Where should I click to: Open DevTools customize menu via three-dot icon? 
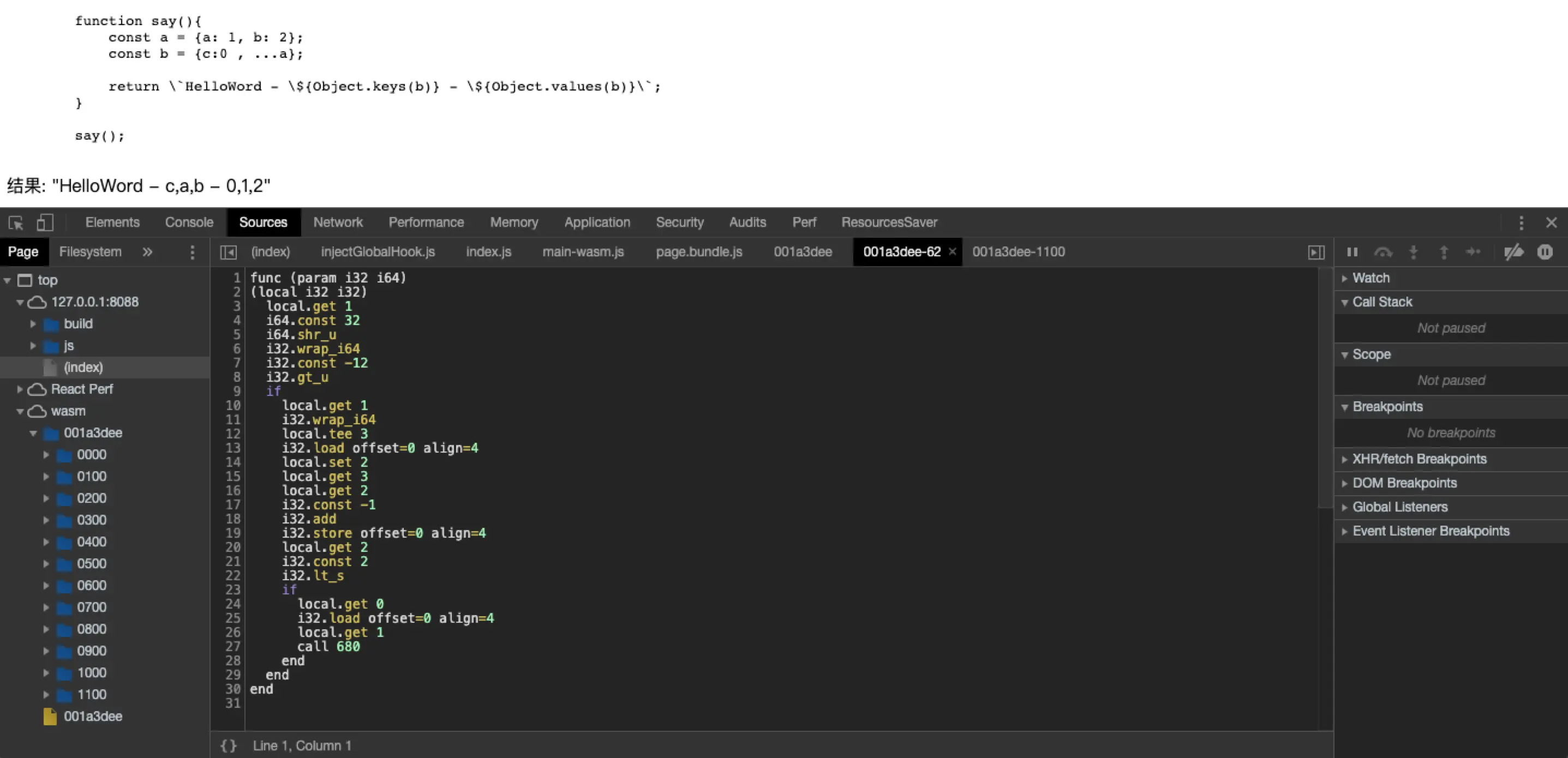[1521, 222]
